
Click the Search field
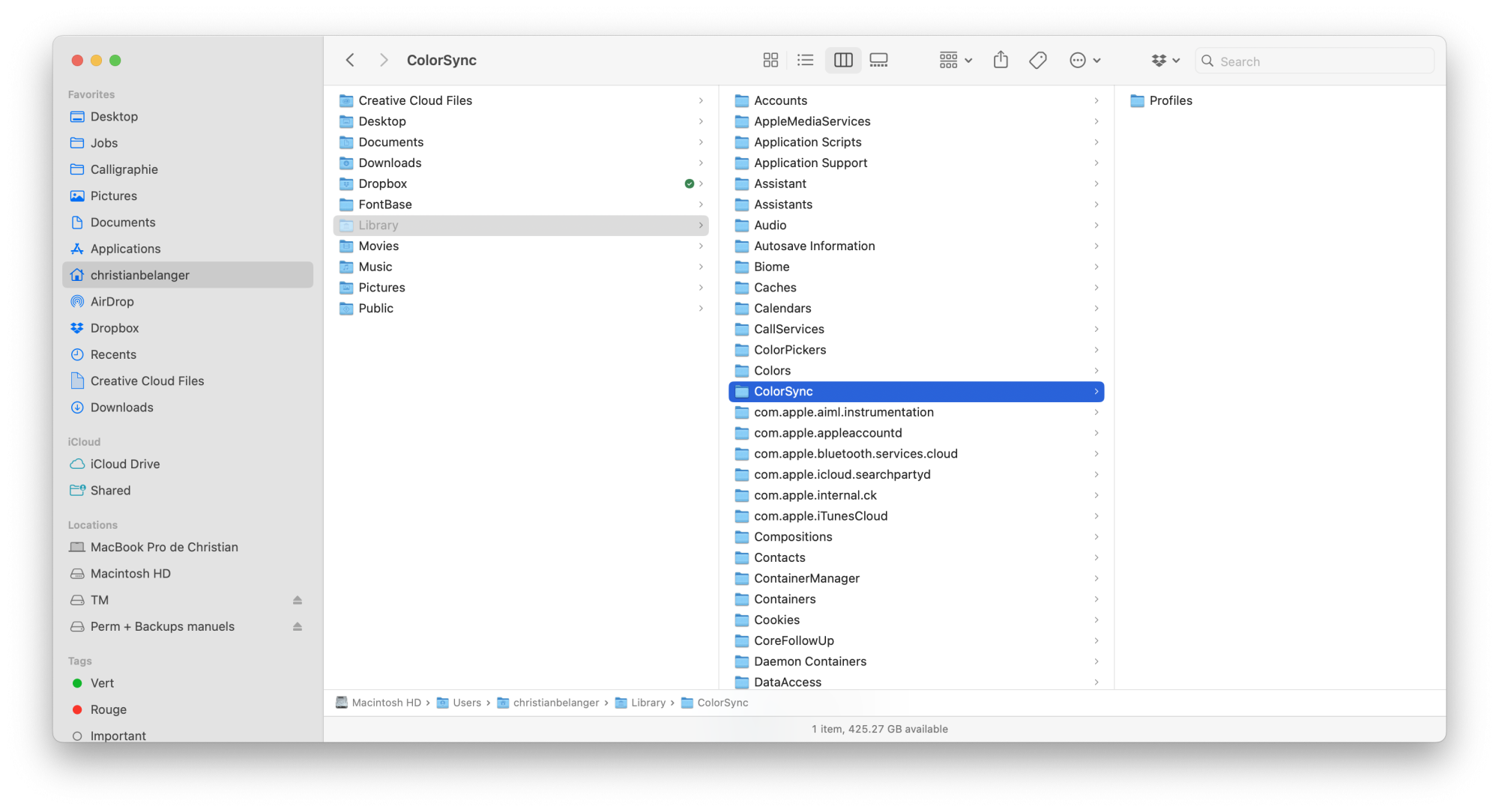[1319, 61]
